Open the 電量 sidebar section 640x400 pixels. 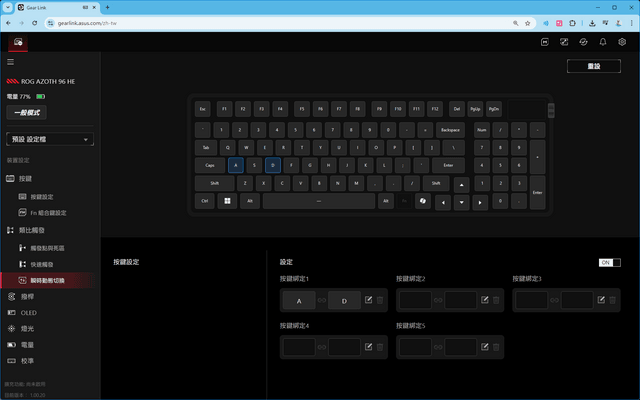(27, 345)
